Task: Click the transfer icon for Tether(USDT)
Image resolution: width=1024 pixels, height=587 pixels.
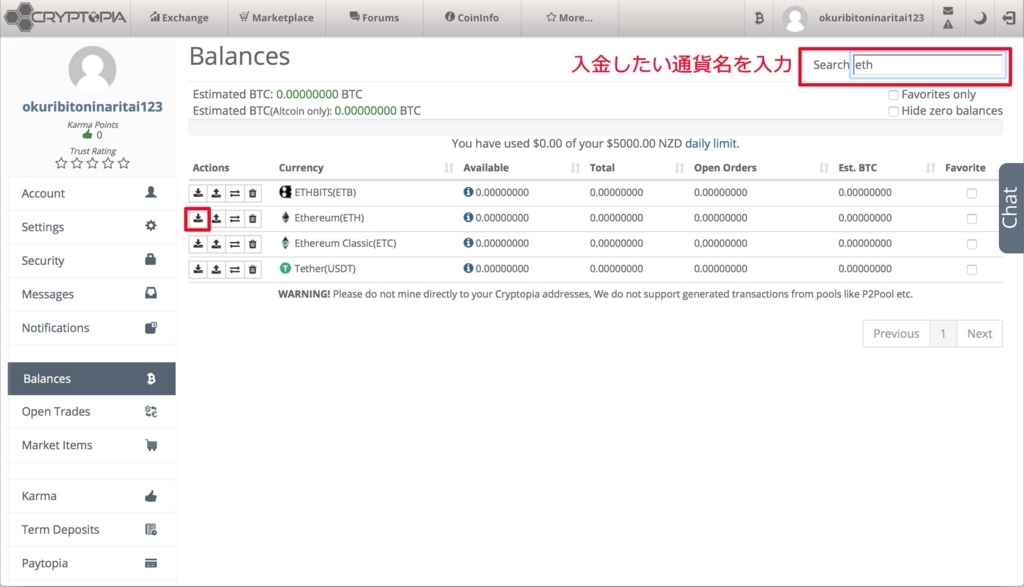Action: tap(234, 269)
